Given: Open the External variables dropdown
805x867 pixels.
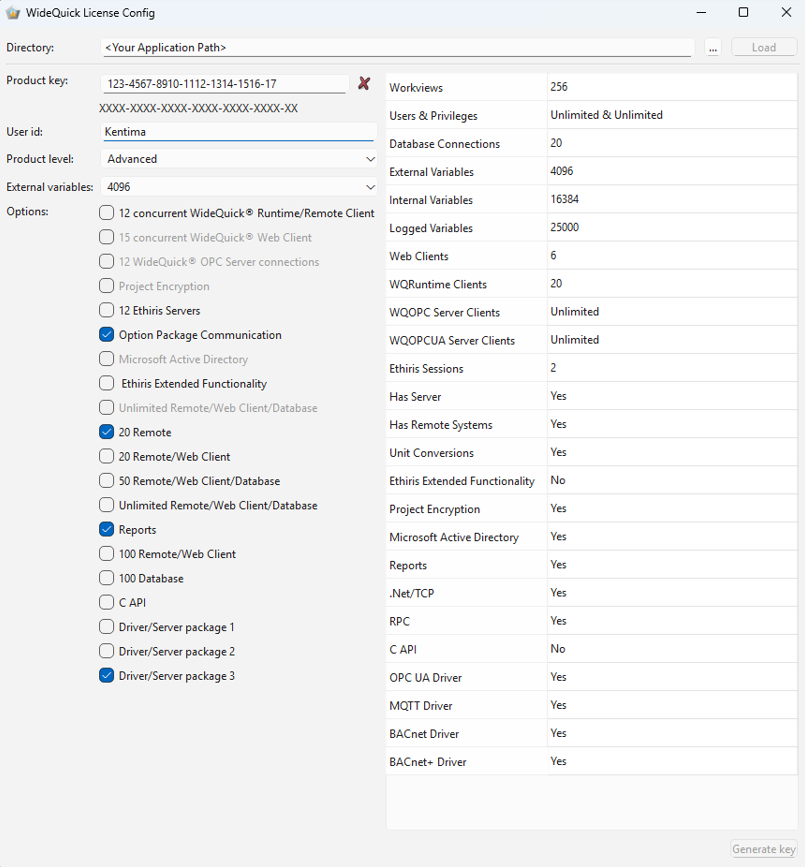Looking at the screenshot, I should (x=238, y=187).
